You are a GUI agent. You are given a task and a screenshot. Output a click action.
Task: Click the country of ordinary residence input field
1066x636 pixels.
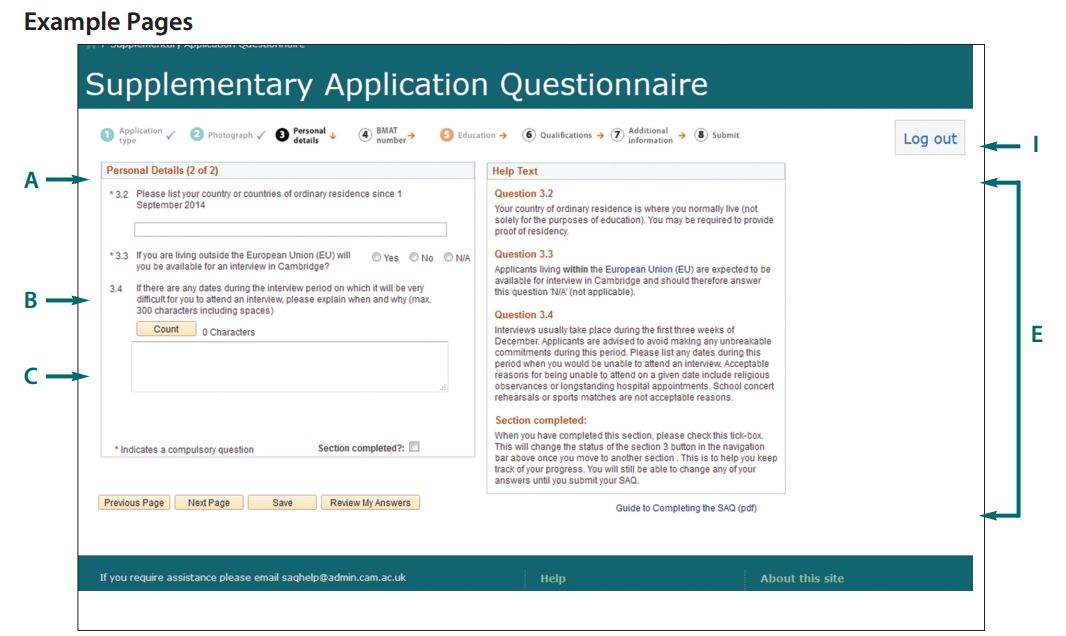click(x=290, y=230)
